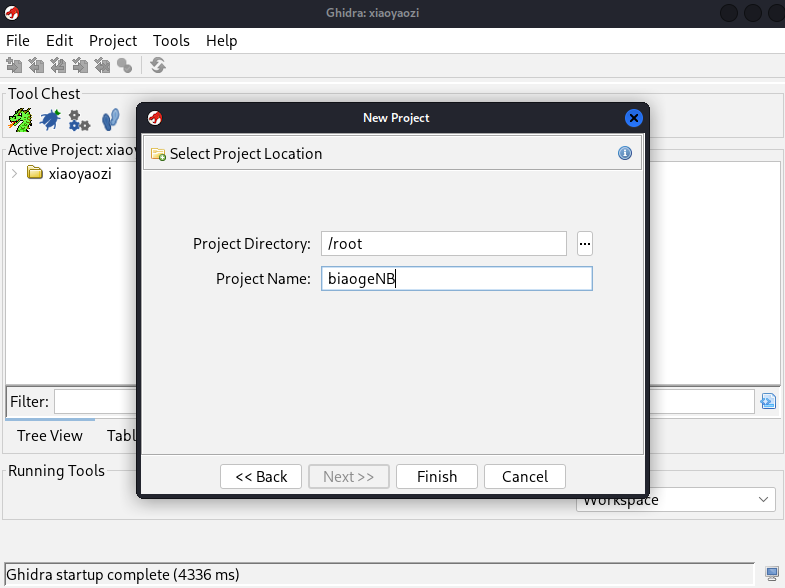Close the New Project dialog

[633, 118]
